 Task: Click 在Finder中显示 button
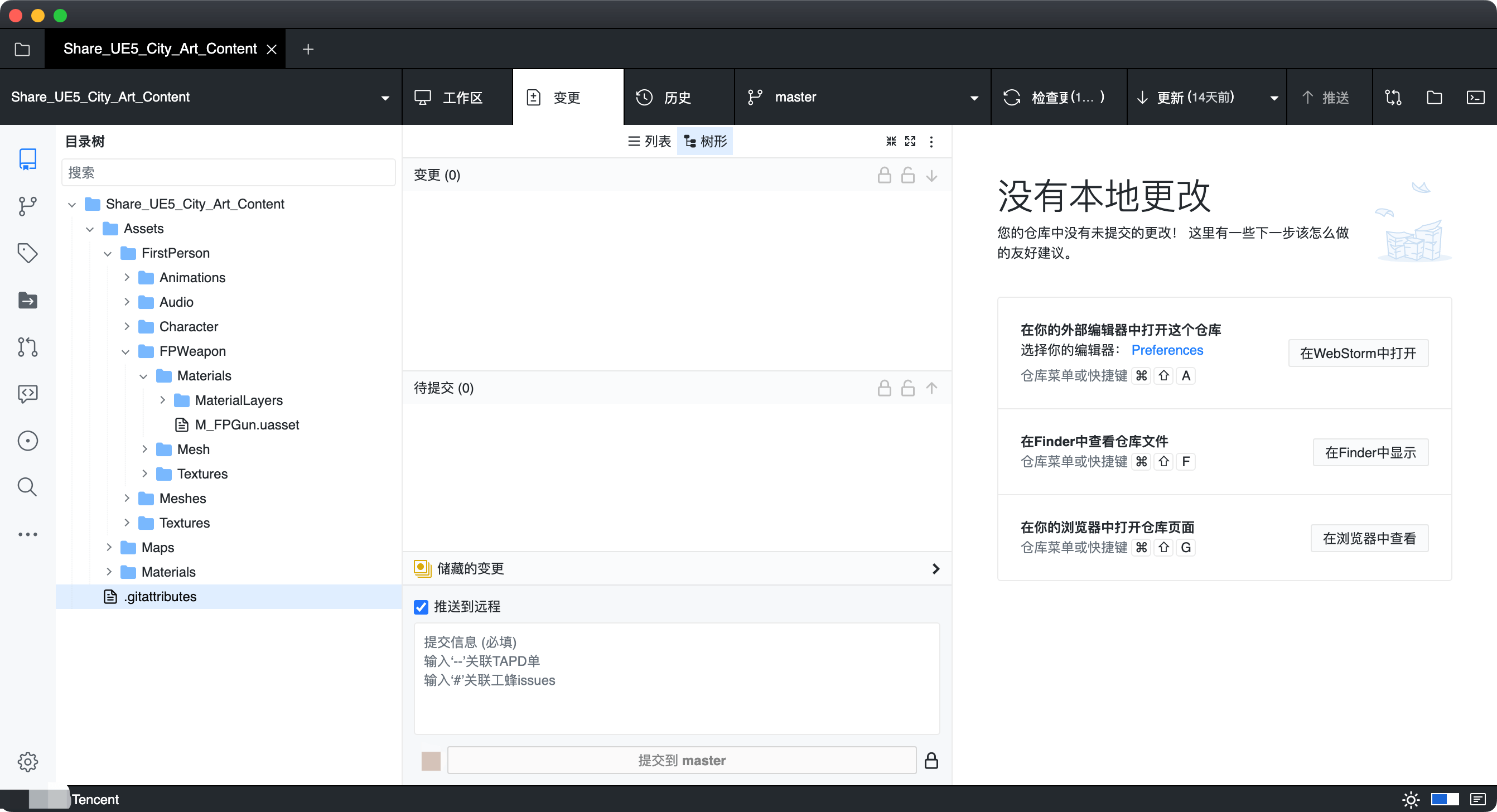(x=1370, y=452)
